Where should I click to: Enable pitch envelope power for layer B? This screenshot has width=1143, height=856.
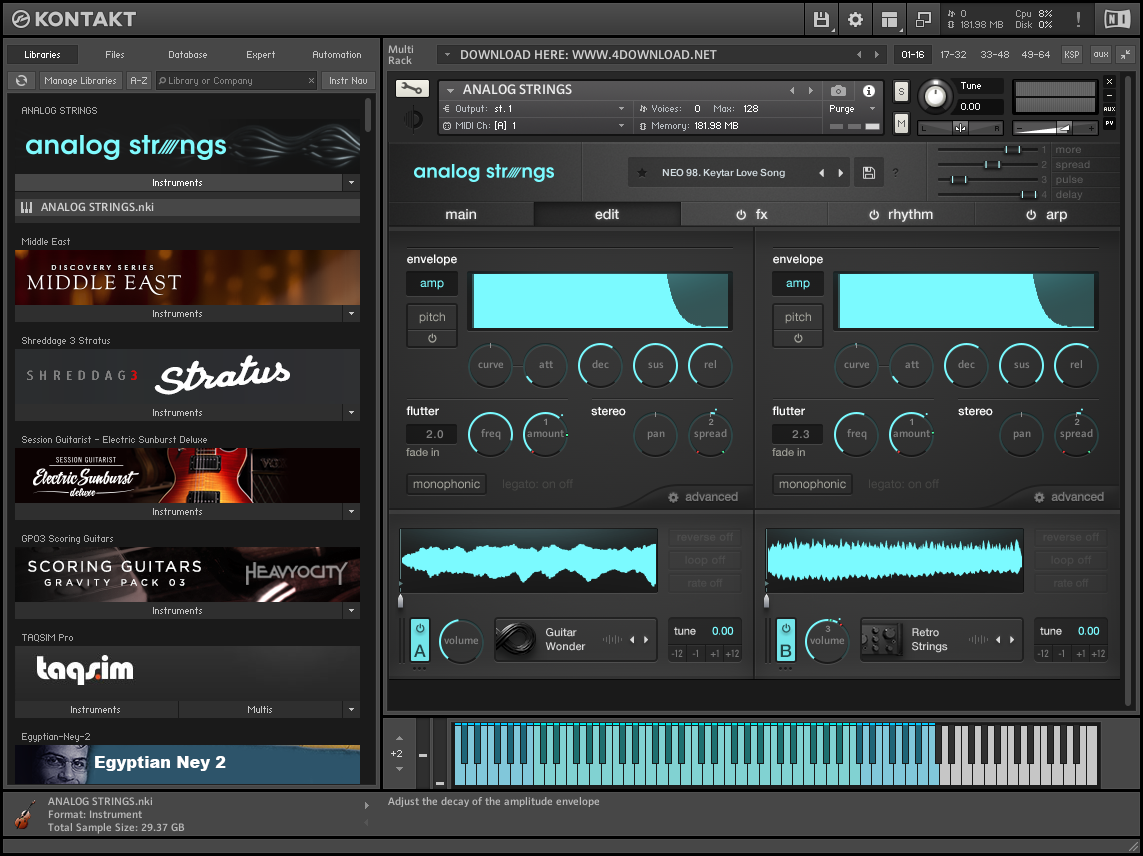[x=798, y=338]
